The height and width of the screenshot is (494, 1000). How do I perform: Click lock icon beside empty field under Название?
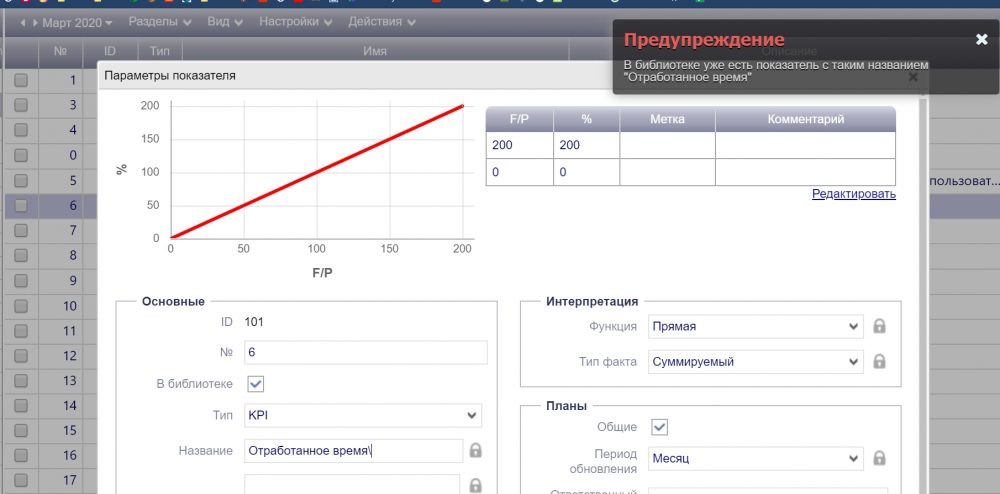[475, 485]
